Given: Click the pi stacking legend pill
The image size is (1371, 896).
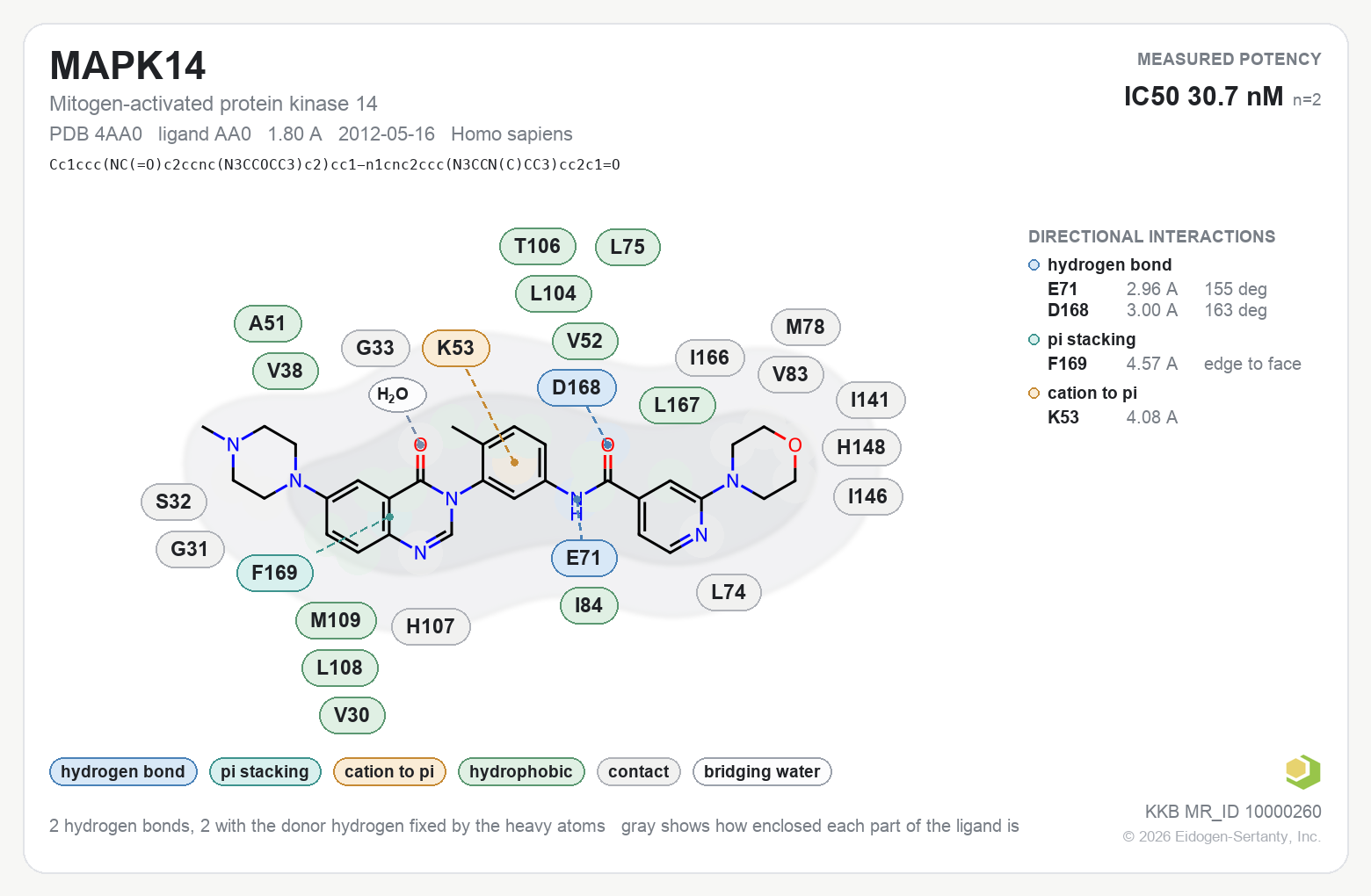Looking at the screenshot, I should click(x=265, y=771).
